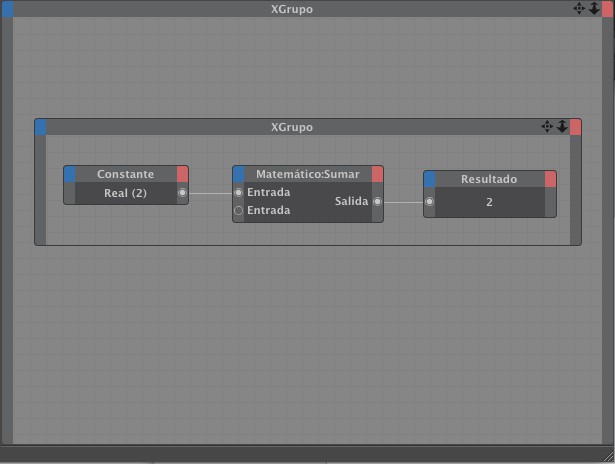Open Constante node blue inputs corner

click(x=69, y=174)
